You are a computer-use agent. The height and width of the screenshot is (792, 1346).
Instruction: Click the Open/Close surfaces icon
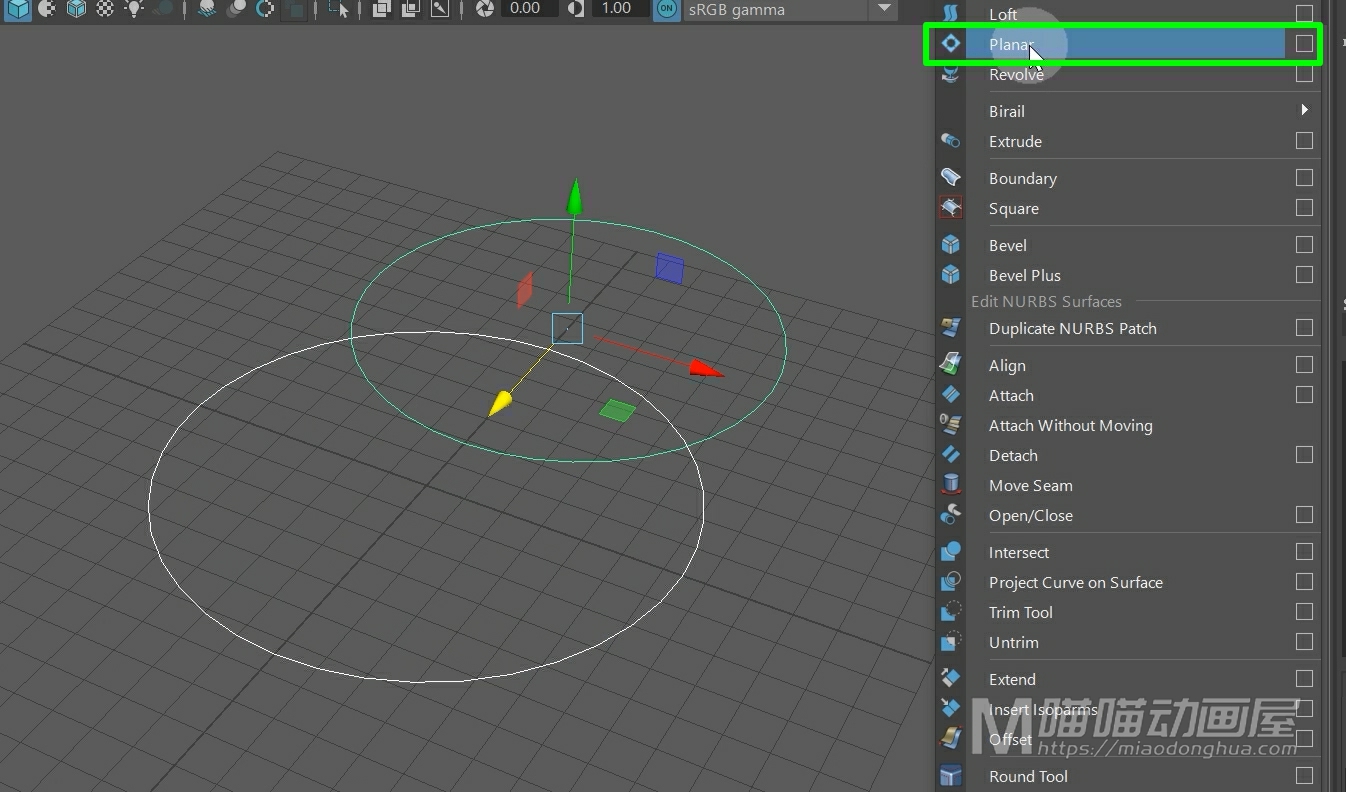[x=950, y=515]
